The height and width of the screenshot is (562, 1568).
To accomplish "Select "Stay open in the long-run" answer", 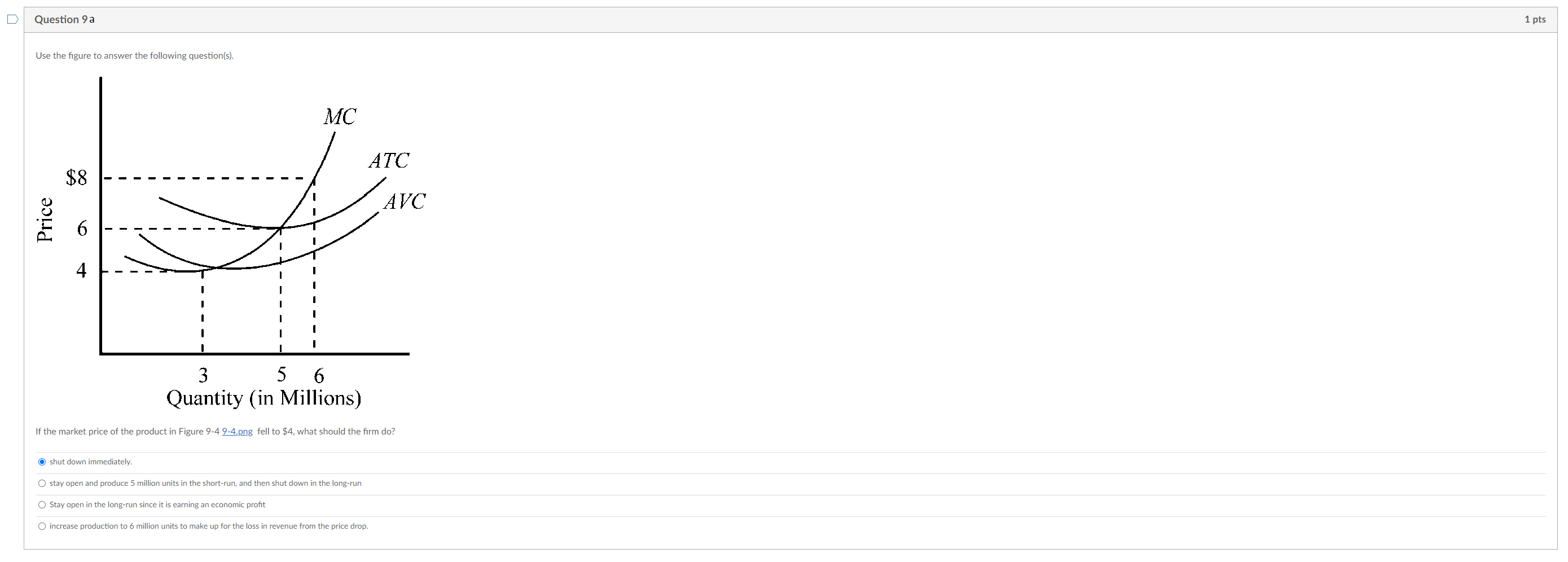I will point(42,504).
